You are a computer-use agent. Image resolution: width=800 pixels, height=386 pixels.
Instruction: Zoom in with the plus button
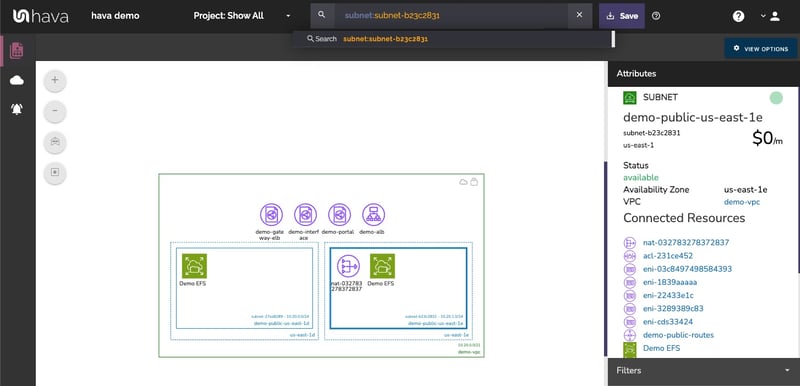pyautogui.click(x=55, y=81)
